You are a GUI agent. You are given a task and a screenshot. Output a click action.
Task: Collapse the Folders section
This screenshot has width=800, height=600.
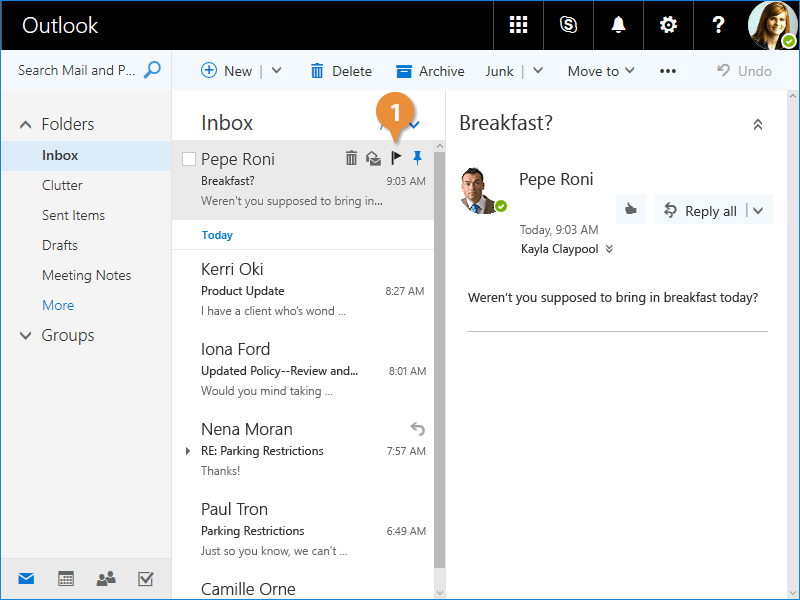pos(26,125)
